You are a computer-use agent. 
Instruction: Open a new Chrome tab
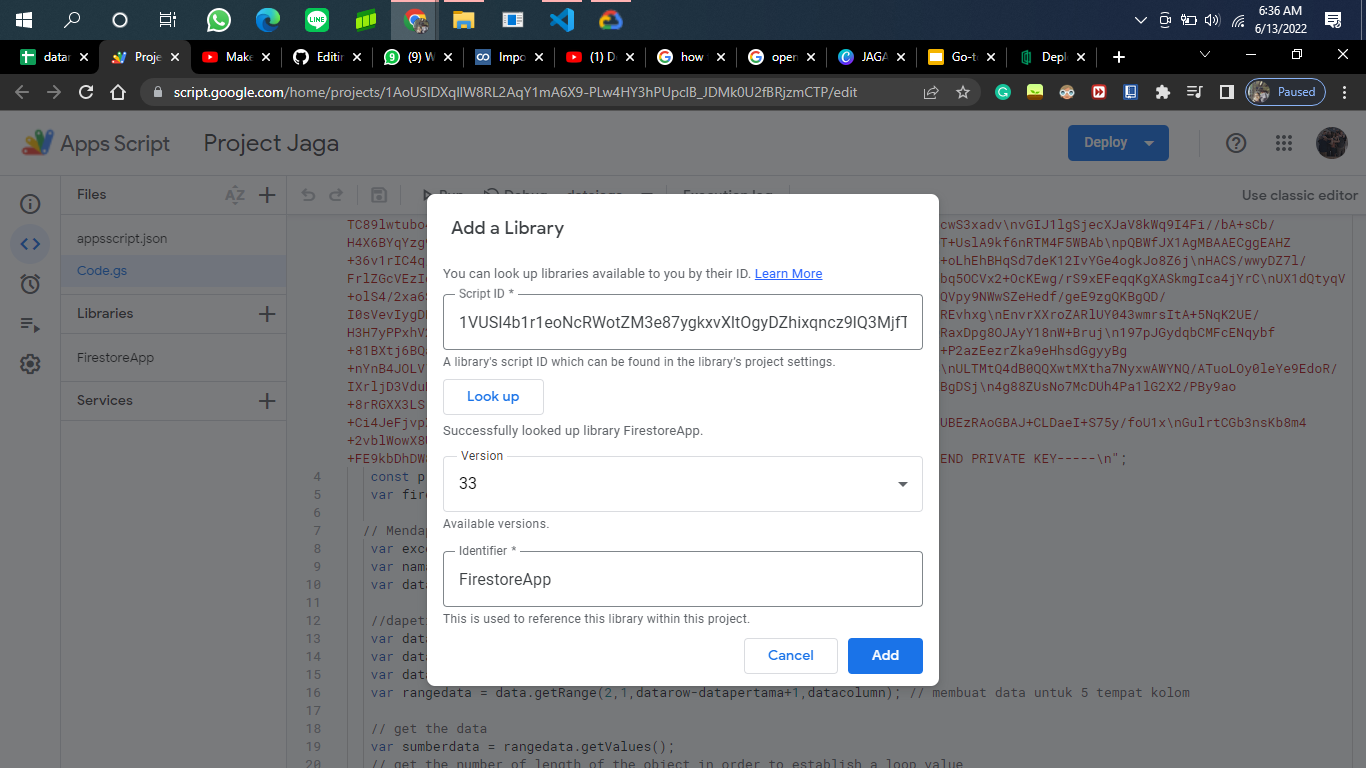[1119, 57]
